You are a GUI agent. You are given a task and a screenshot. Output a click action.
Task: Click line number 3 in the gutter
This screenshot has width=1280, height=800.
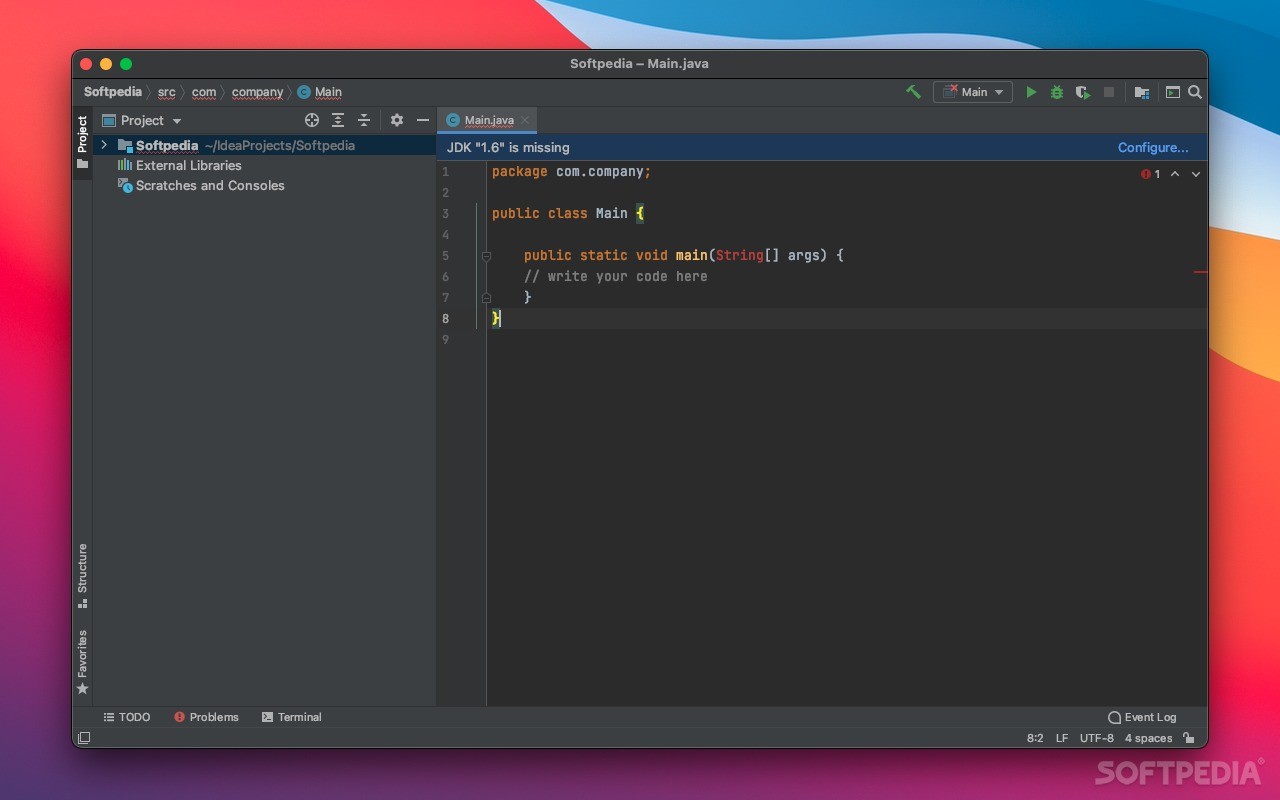click(445, 214)
